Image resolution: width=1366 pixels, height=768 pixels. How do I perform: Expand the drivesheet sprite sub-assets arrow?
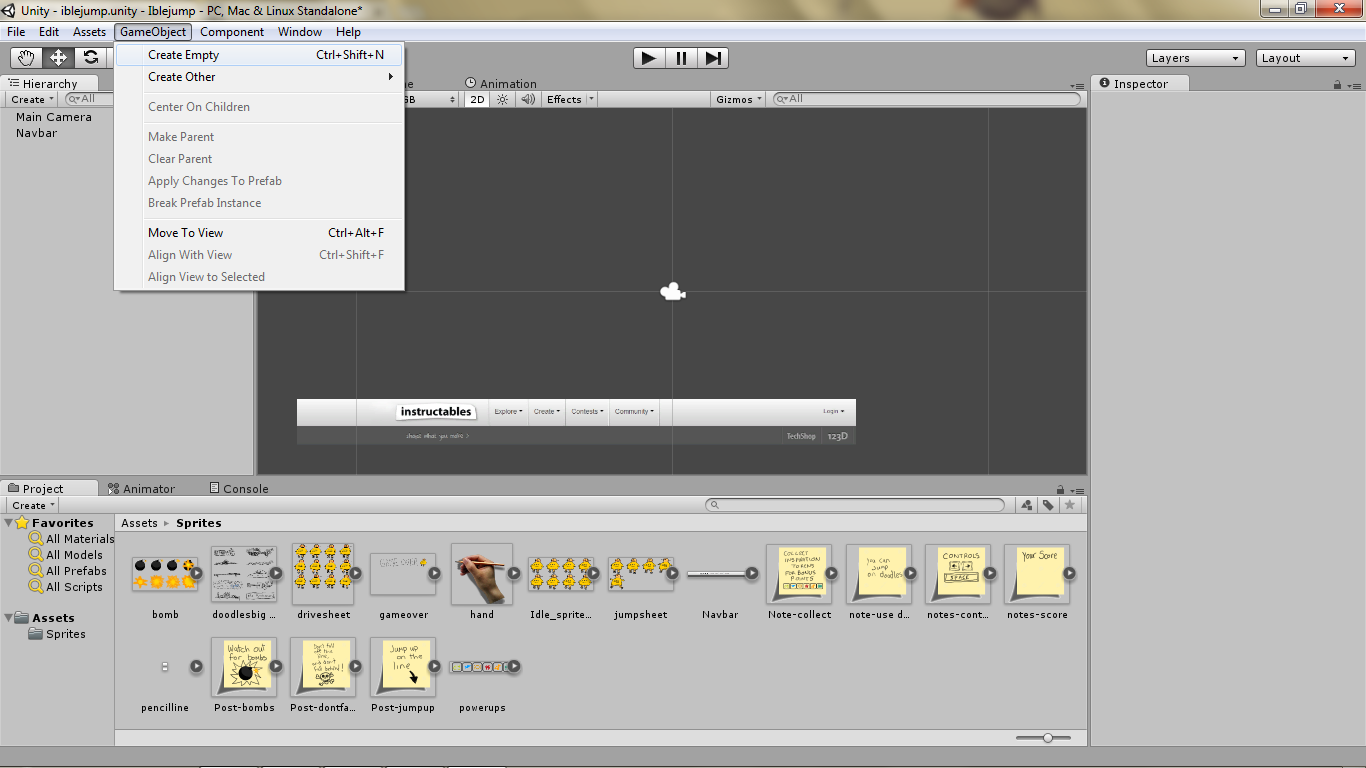354,574
